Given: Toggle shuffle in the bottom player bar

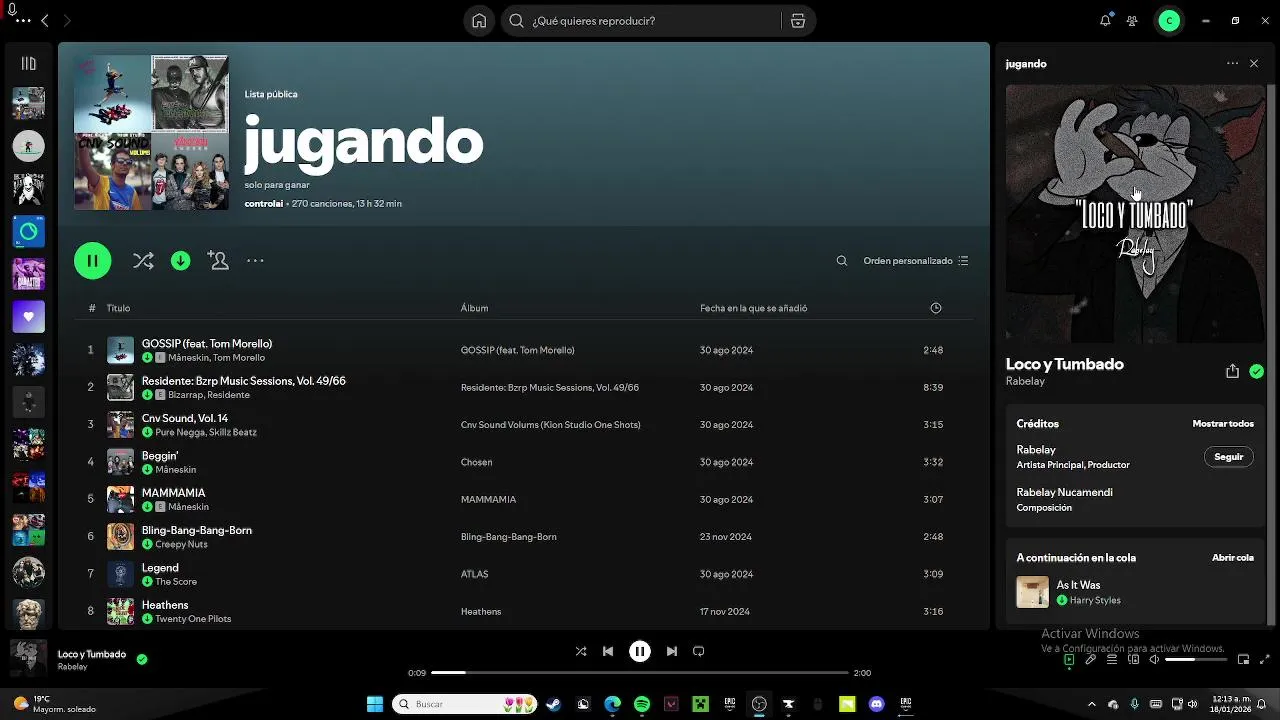Looking at the screenshot, I should [581, 651].
